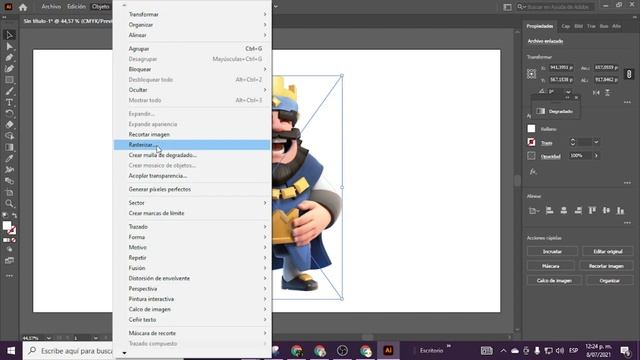Open the Edit Toolbar three dots

9,276
